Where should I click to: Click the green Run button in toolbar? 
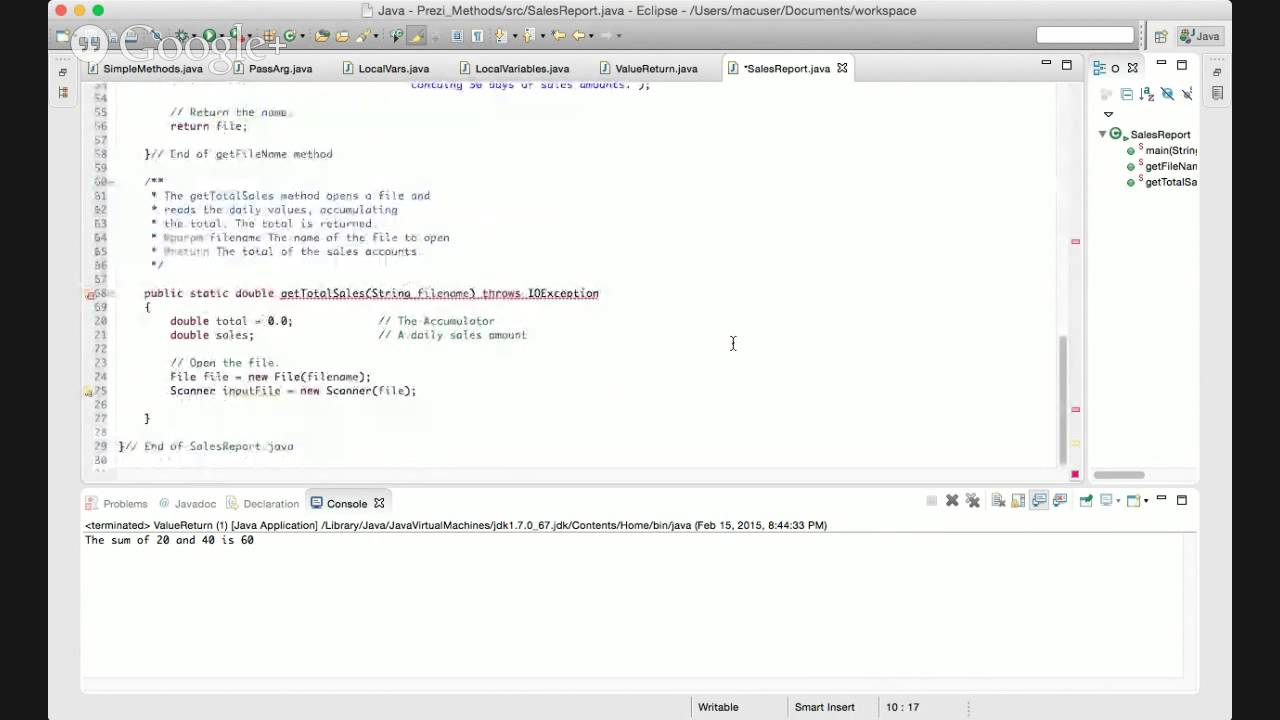[x=209, y=35]
